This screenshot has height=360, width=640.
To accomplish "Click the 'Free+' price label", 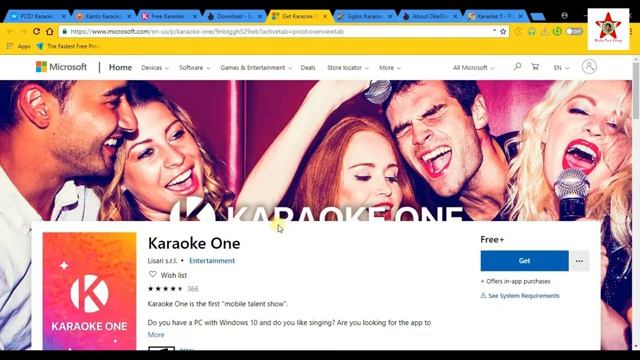I will pyautogui.click(x=492, y=240).
